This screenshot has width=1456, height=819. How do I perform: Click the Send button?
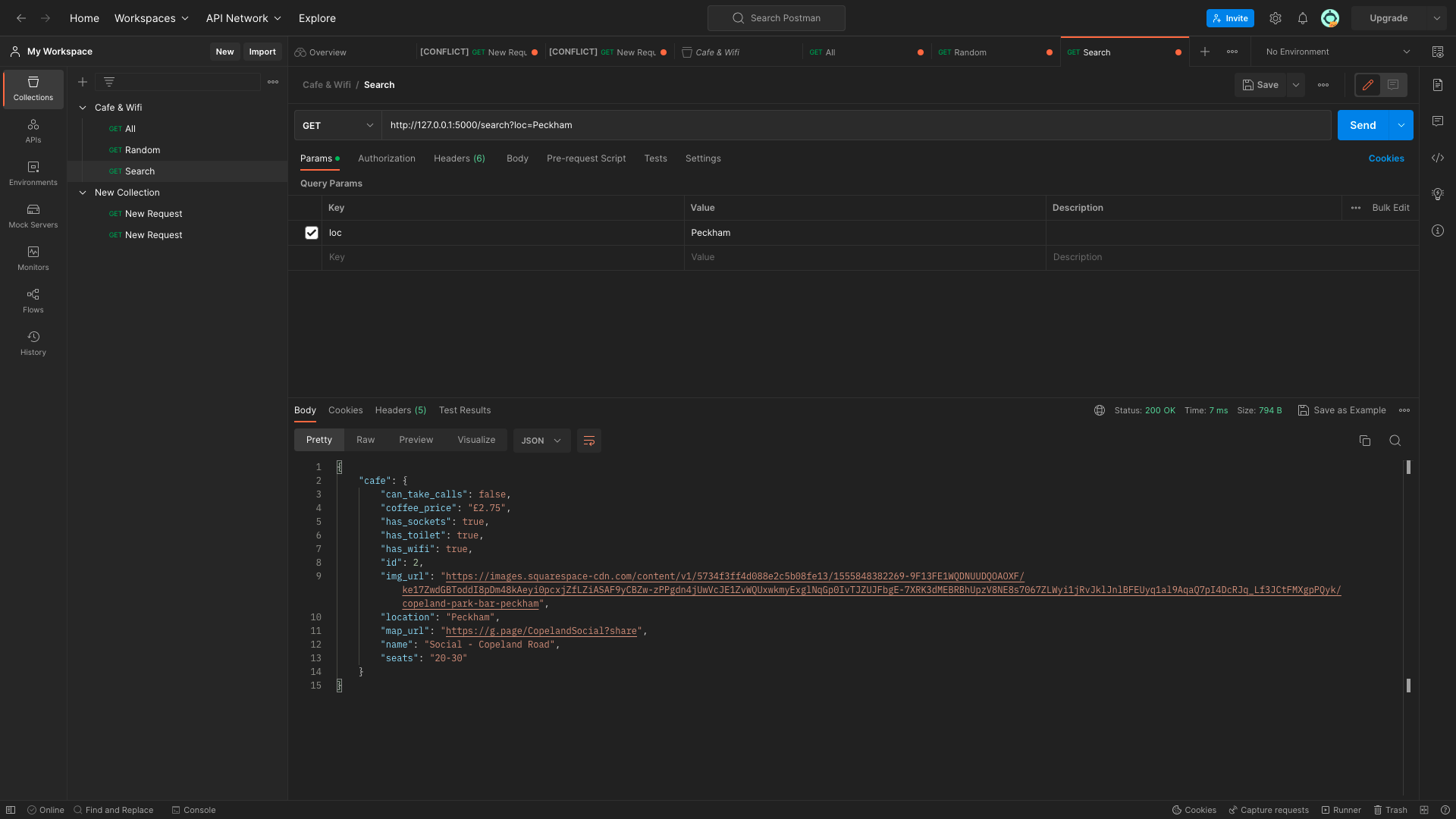[1362, 126]
